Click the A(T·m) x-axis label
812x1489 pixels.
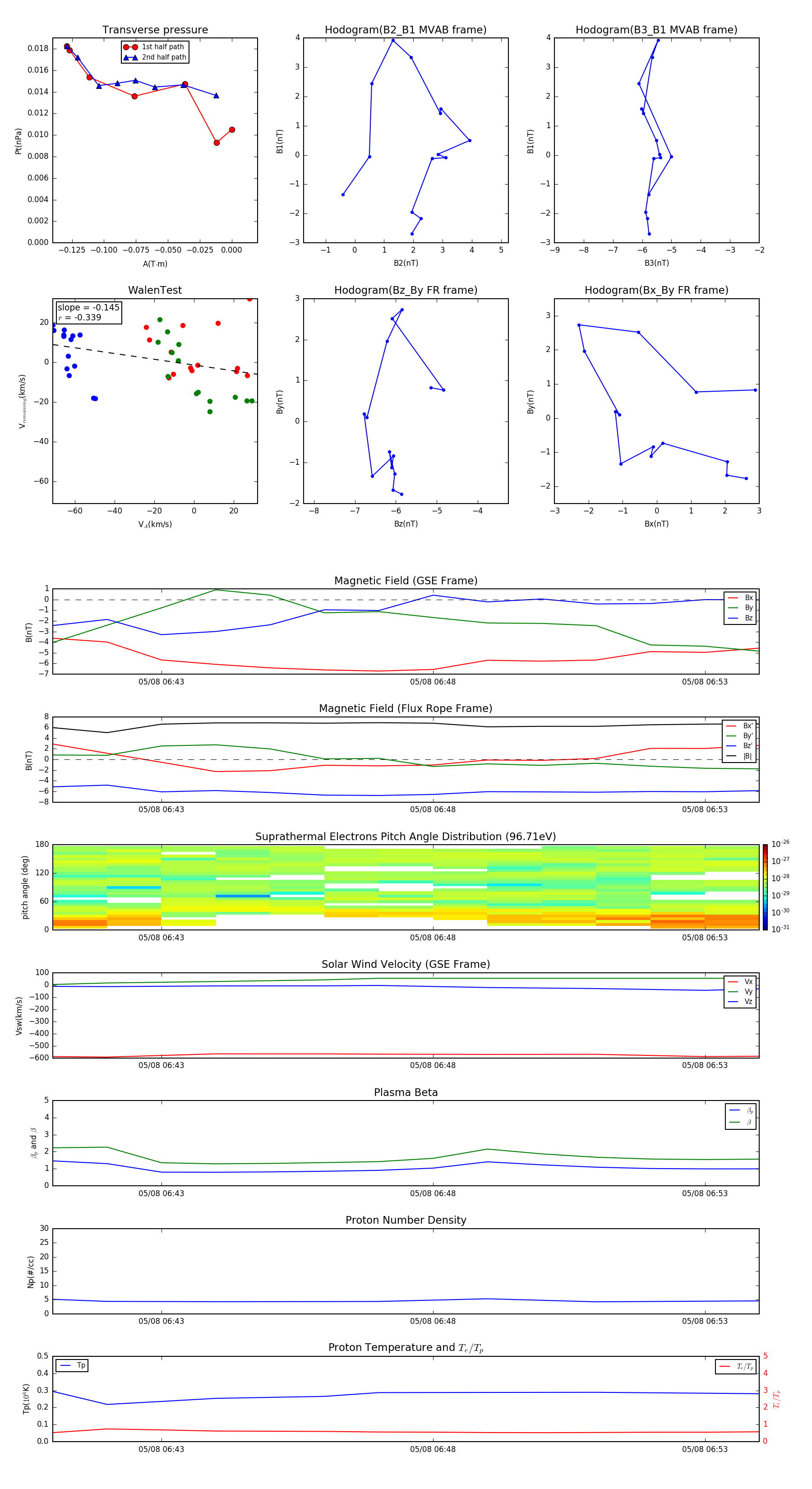click(x=155, y=264)
